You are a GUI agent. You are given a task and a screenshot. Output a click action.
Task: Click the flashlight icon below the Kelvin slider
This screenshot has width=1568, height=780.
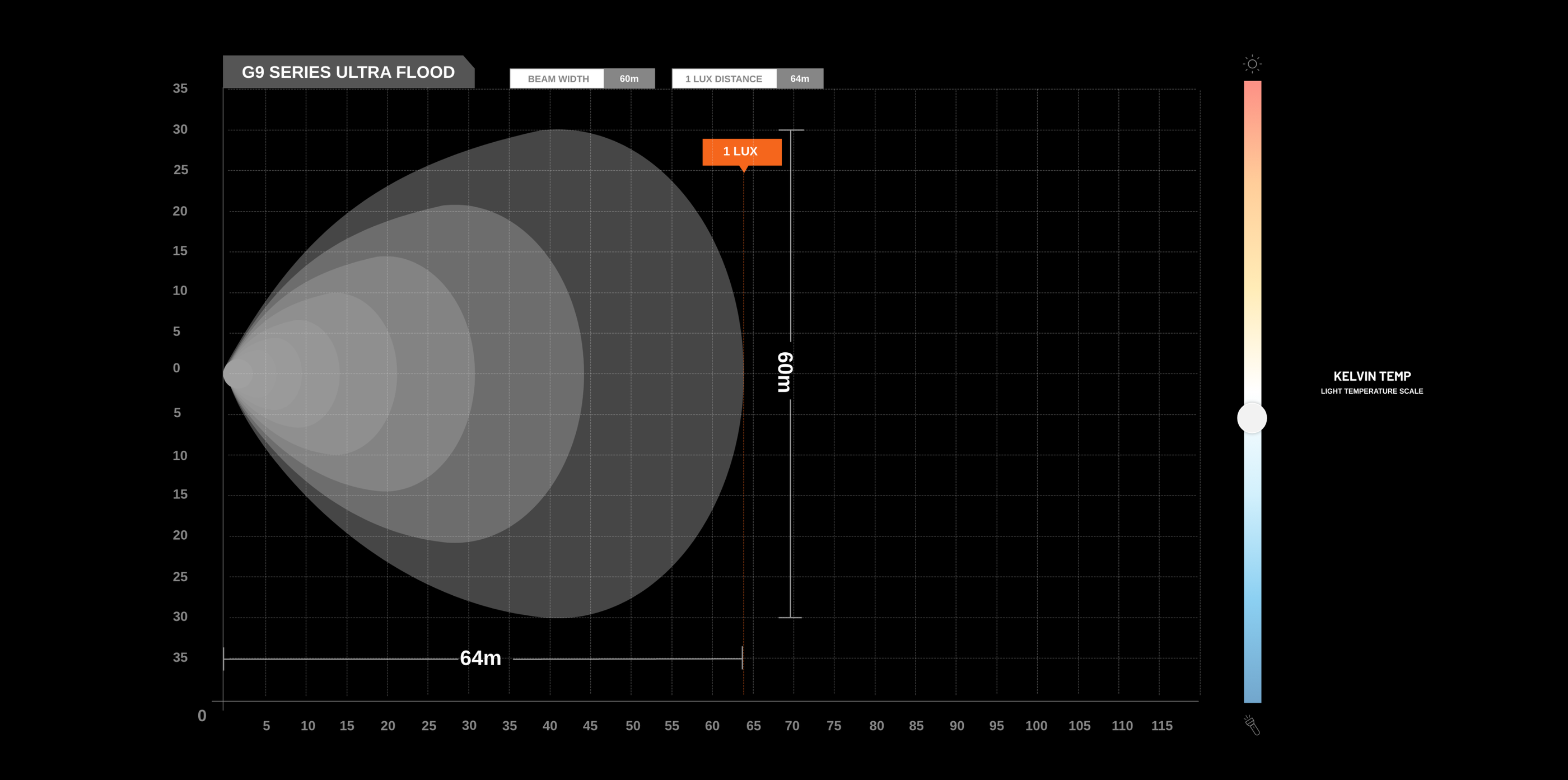click(x=1252, y=725)
